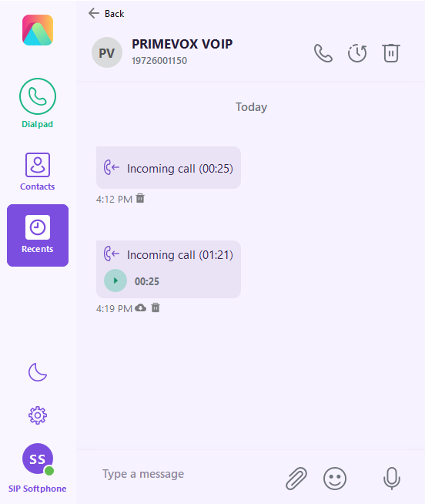Select the Recents tab
The width and height of the screenshot is (426, 504).
pyautogui.click(x=38, y=235)
